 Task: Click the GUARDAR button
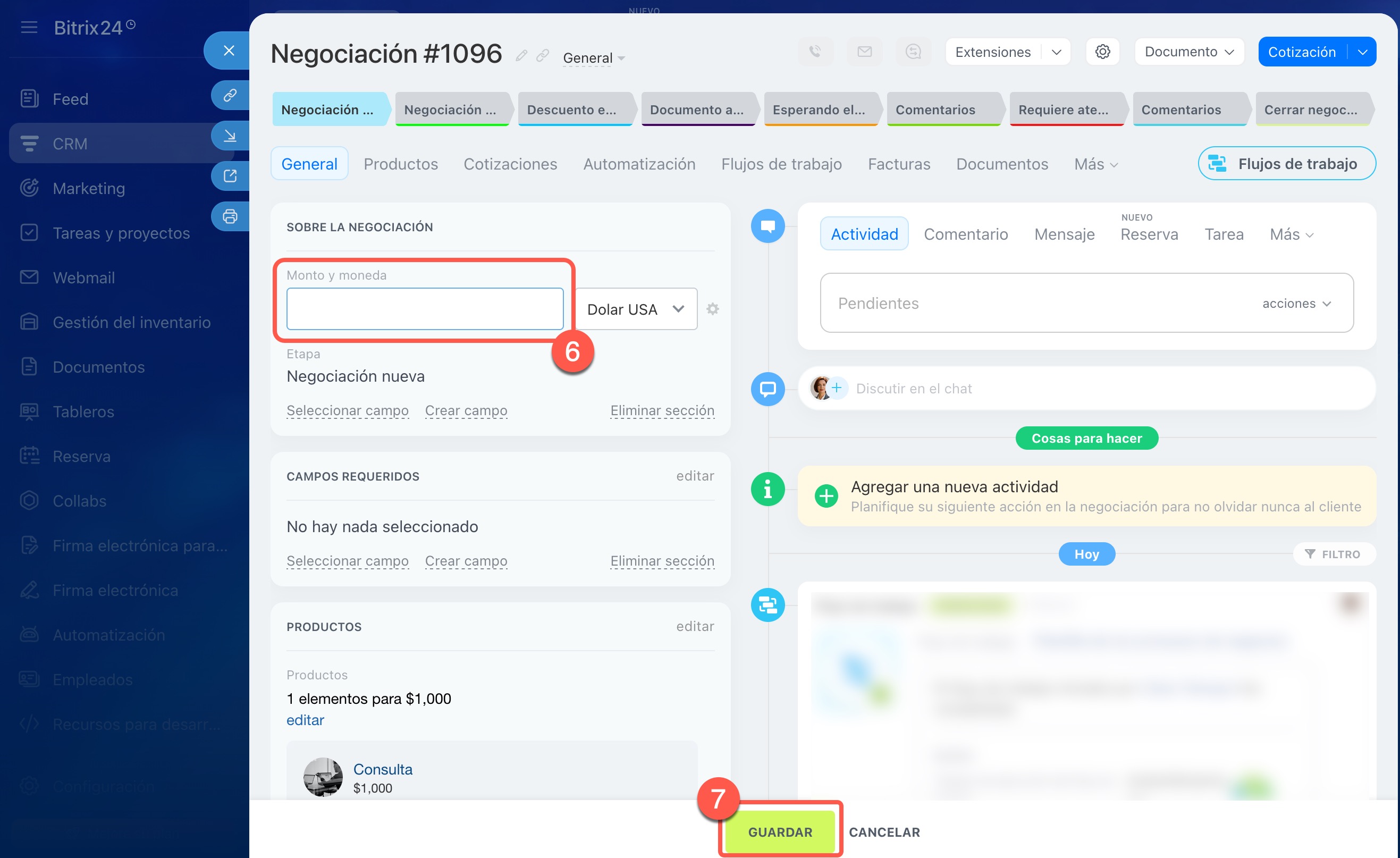(x=780, y=832)
